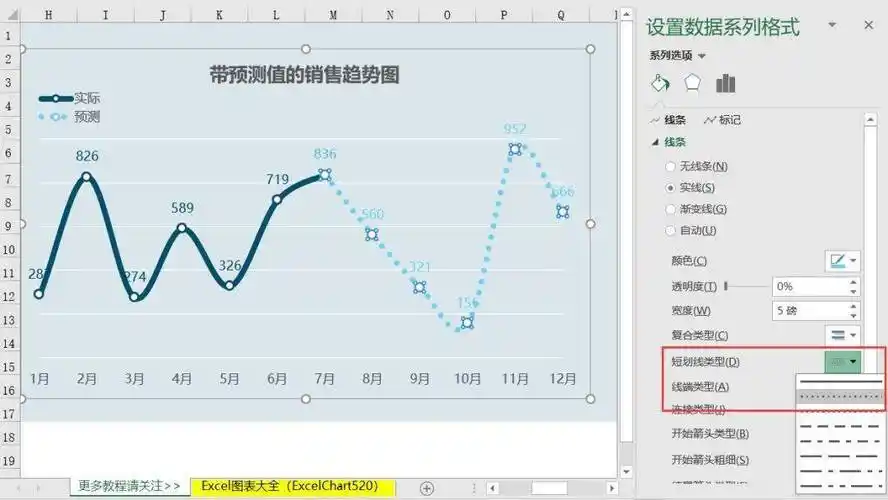Click the 826 data label
This screenshot has width=888, height=500.
(x=87, y=156)
